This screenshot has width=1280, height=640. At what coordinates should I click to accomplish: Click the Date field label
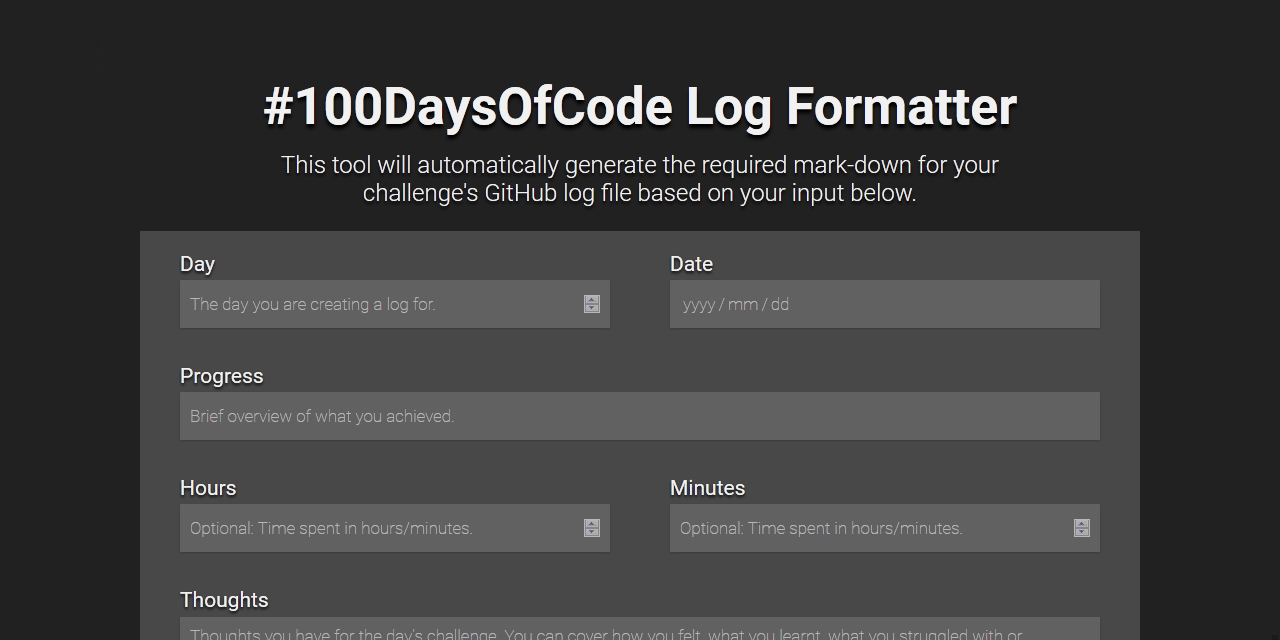click(x=691, y=264)
